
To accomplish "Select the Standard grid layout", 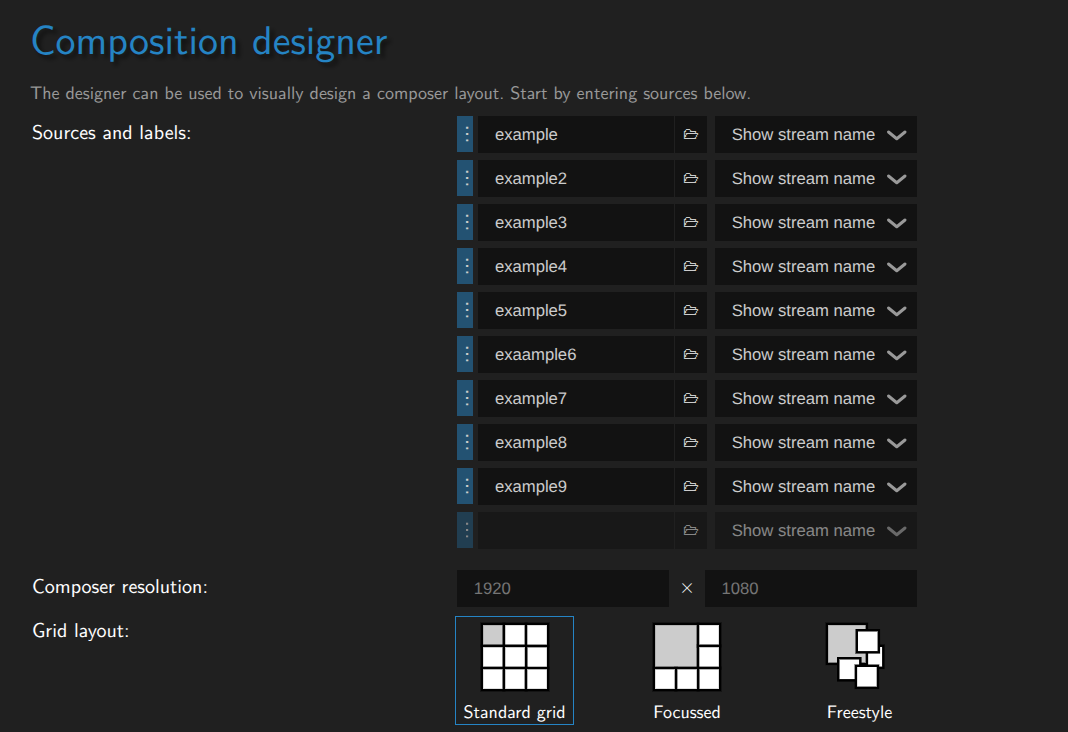I will [514, 668].
